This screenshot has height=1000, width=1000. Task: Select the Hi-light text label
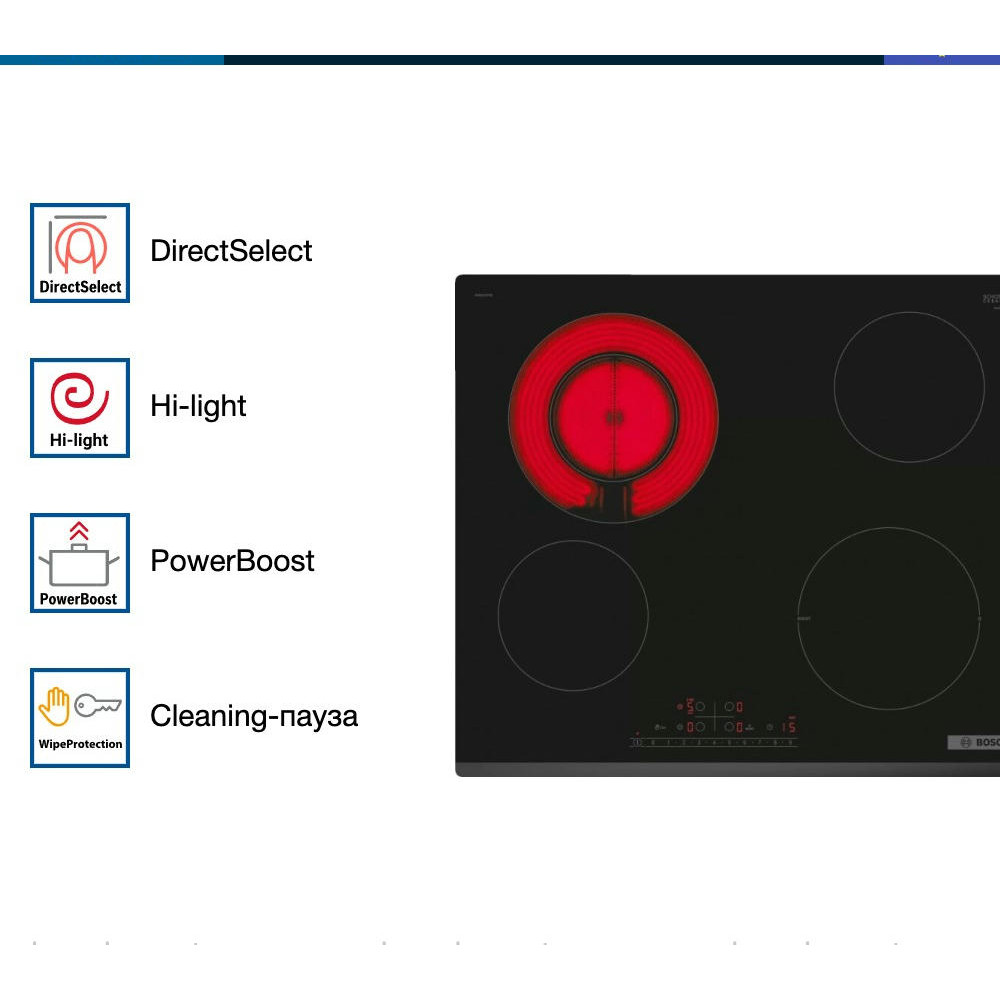click(x=198, y=406)
